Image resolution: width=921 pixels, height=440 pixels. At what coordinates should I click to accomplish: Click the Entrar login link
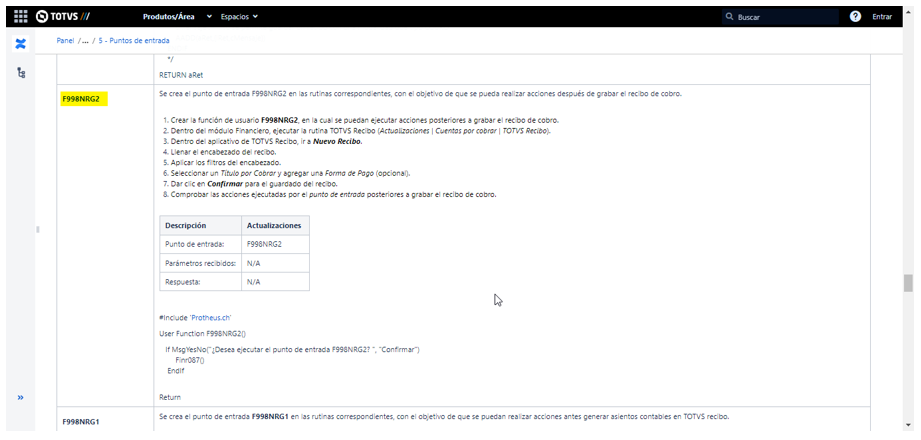pyautogui.click(x=882, y=17)
